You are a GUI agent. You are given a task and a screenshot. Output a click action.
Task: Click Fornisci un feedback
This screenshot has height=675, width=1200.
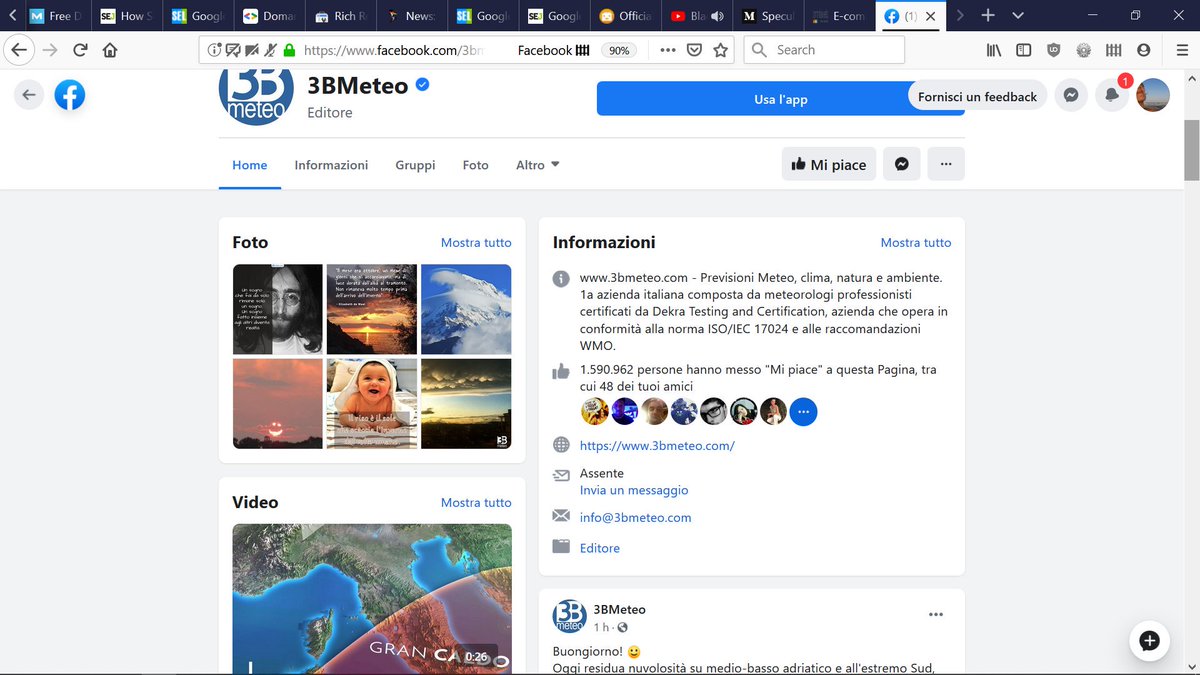[x=977, y=96]
